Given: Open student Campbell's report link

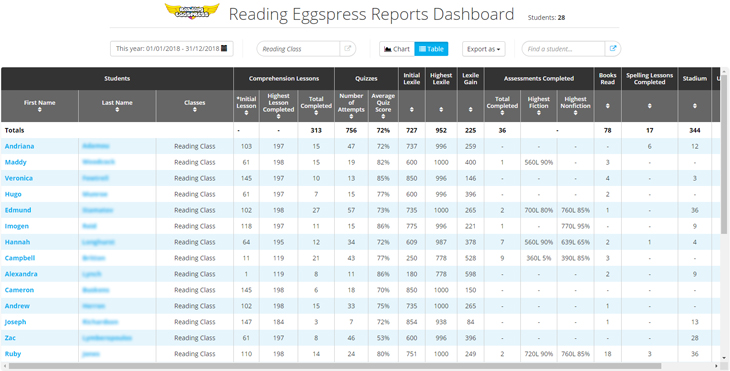Looking at the screenshot, I should pyautogui.click(x=20, y=258).
